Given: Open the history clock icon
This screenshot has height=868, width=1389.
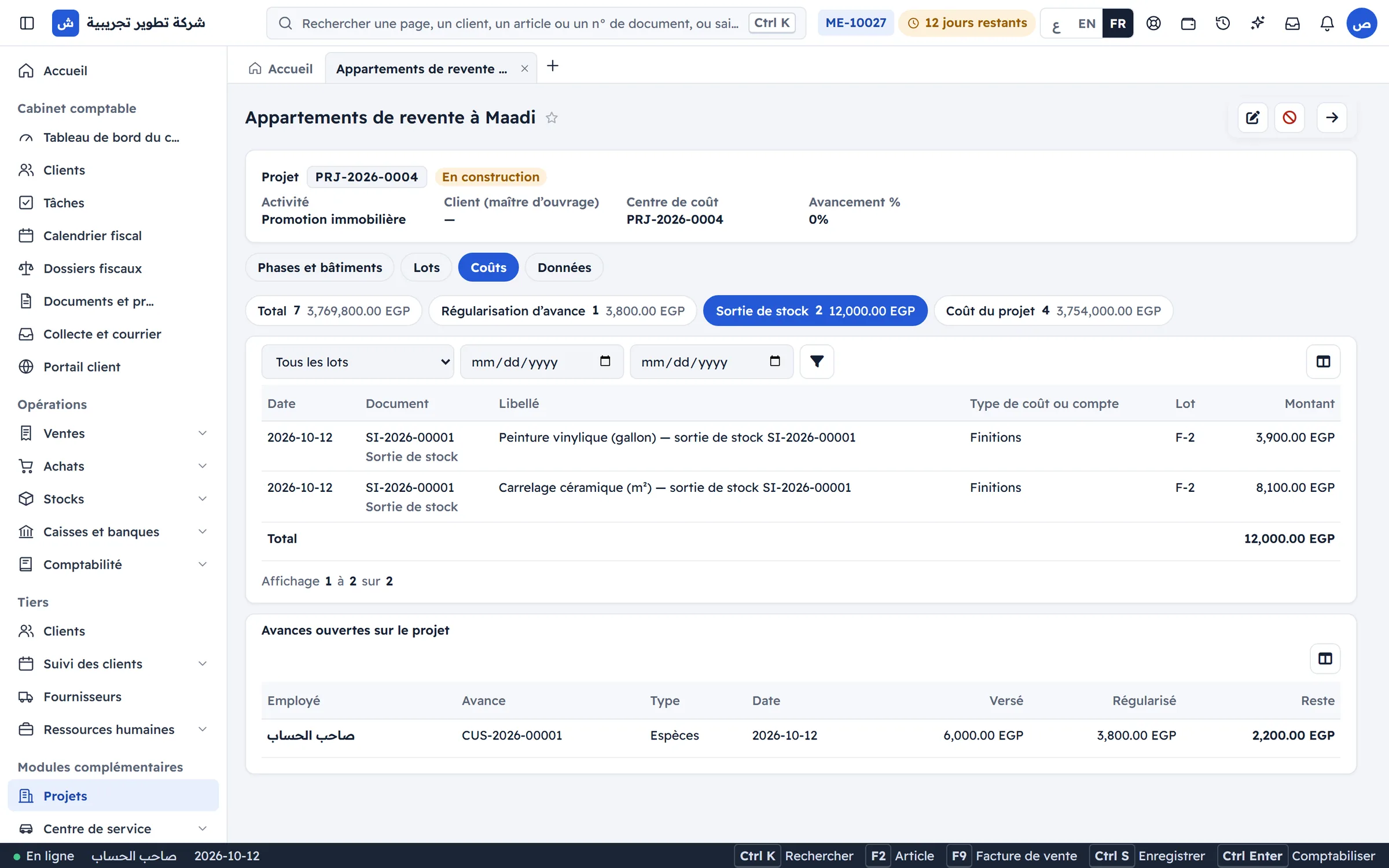Looking at the screenshot, I should coord(1223,23).
